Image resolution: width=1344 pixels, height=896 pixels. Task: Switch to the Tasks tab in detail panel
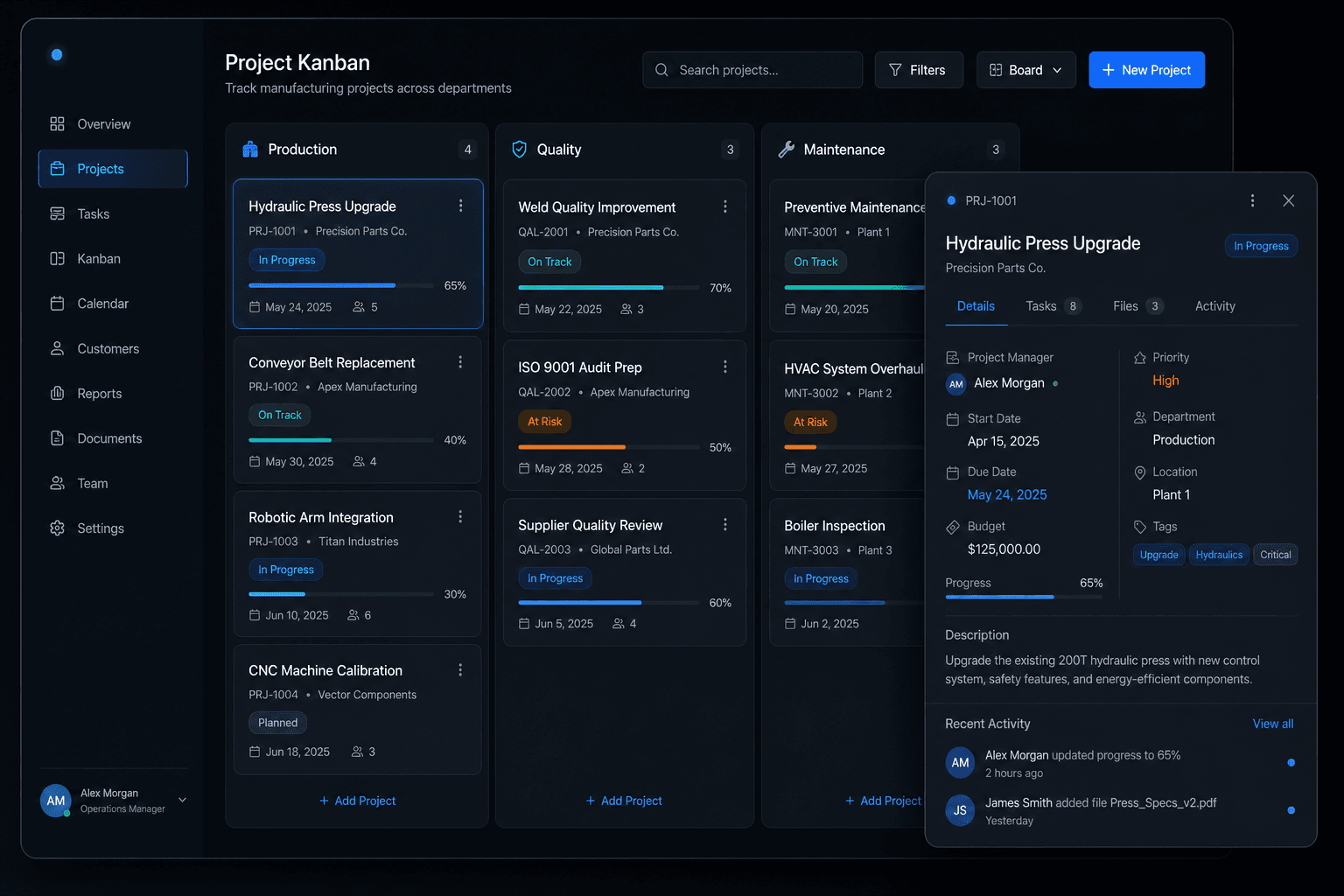[x=1053, y=306]
